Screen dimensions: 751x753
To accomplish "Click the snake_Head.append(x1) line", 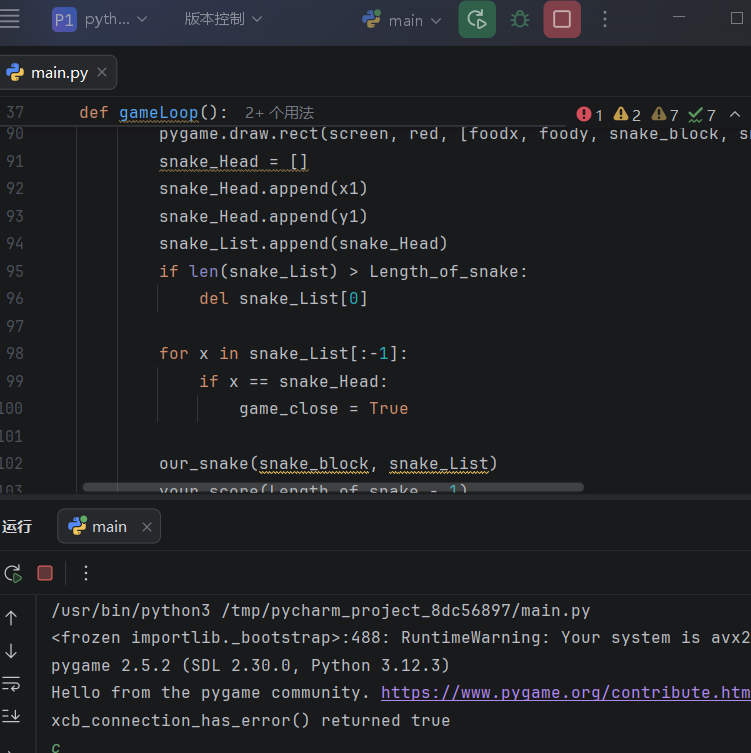I will [264, 188].
